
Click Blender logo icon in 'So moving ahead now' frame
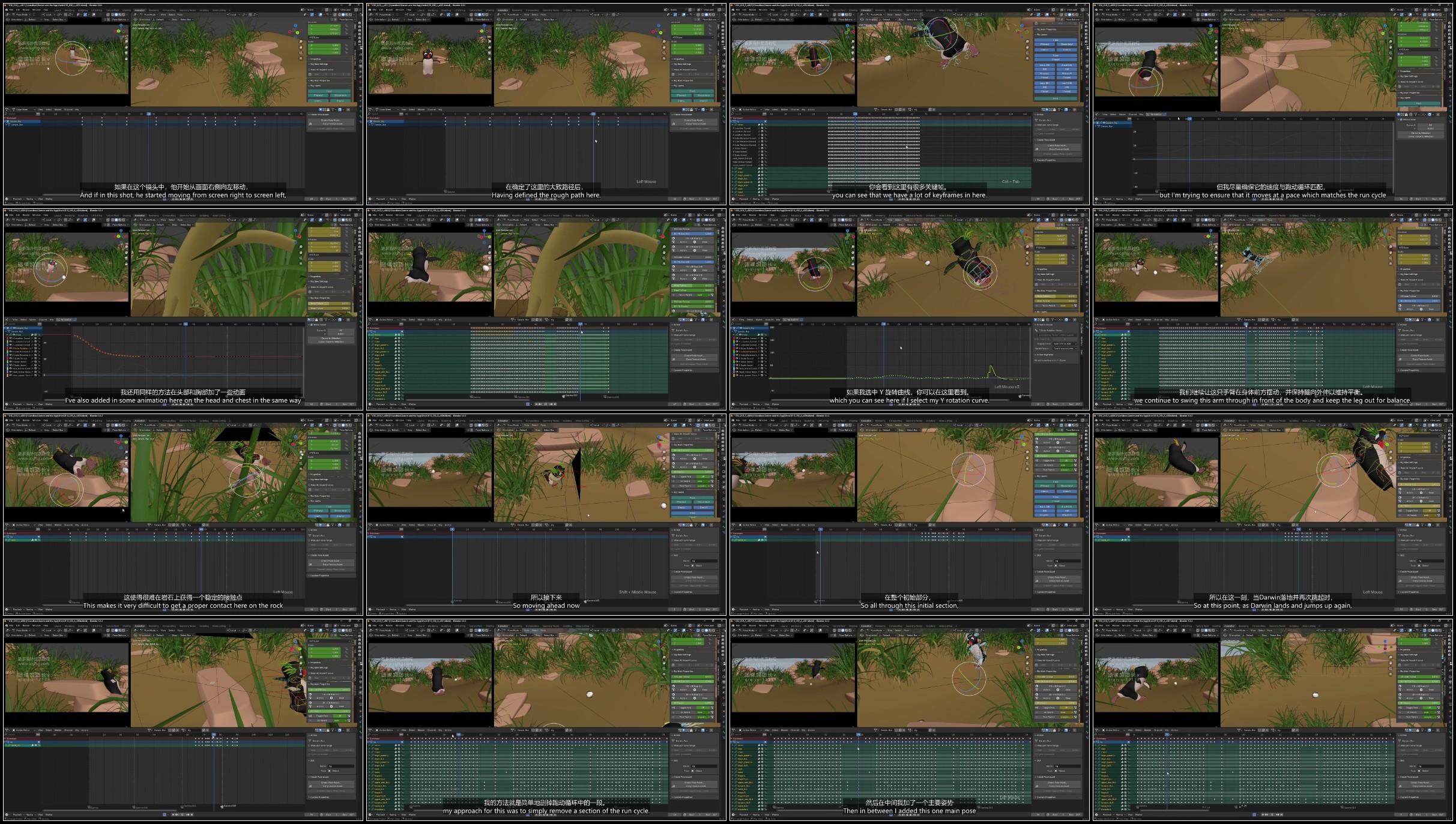369,420
